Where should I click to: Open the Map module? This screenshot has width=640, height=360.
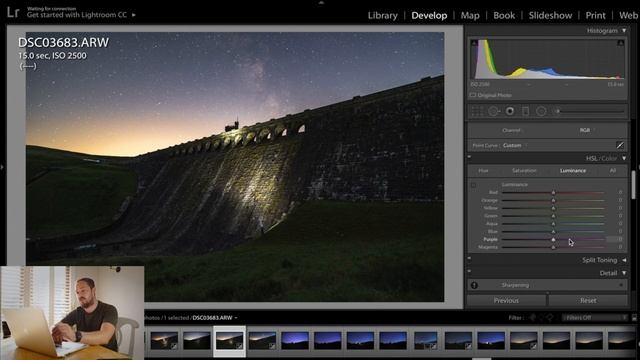470,16
